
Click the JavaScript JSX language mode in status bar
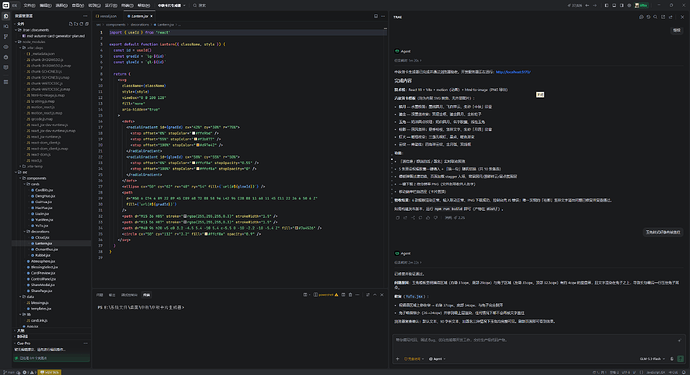point(656,372)
